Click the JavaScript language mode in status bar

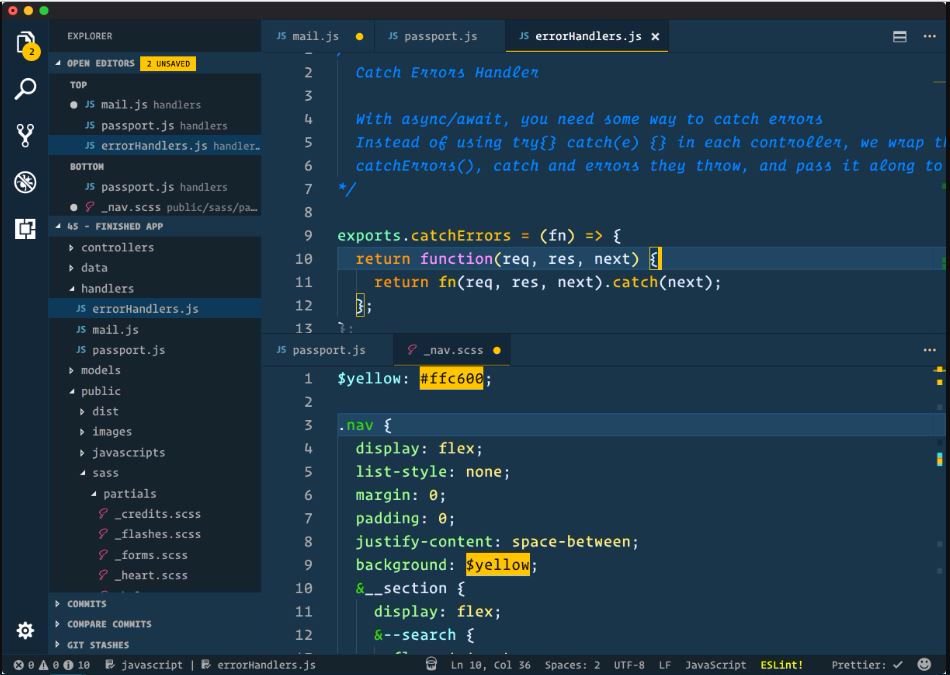coord(716,665)
